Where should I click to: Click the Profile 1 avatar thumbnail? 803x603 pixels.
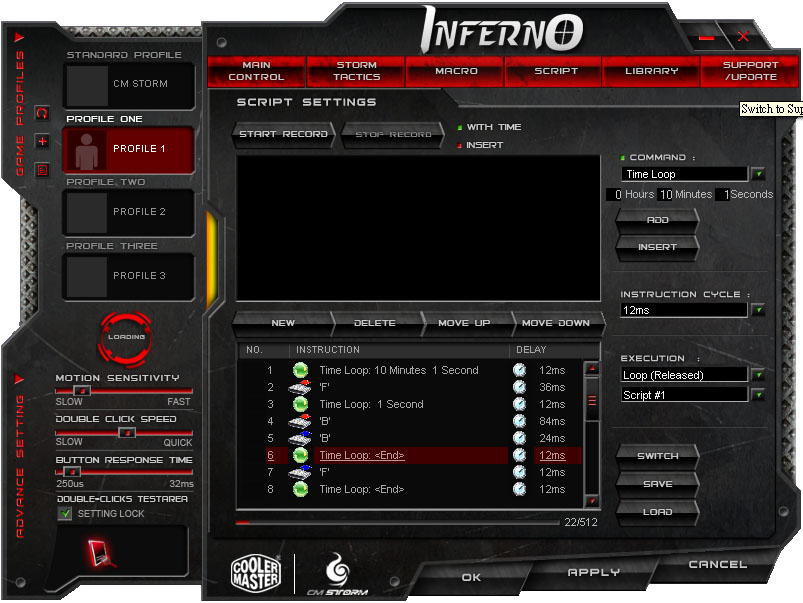tap(87, 150)
